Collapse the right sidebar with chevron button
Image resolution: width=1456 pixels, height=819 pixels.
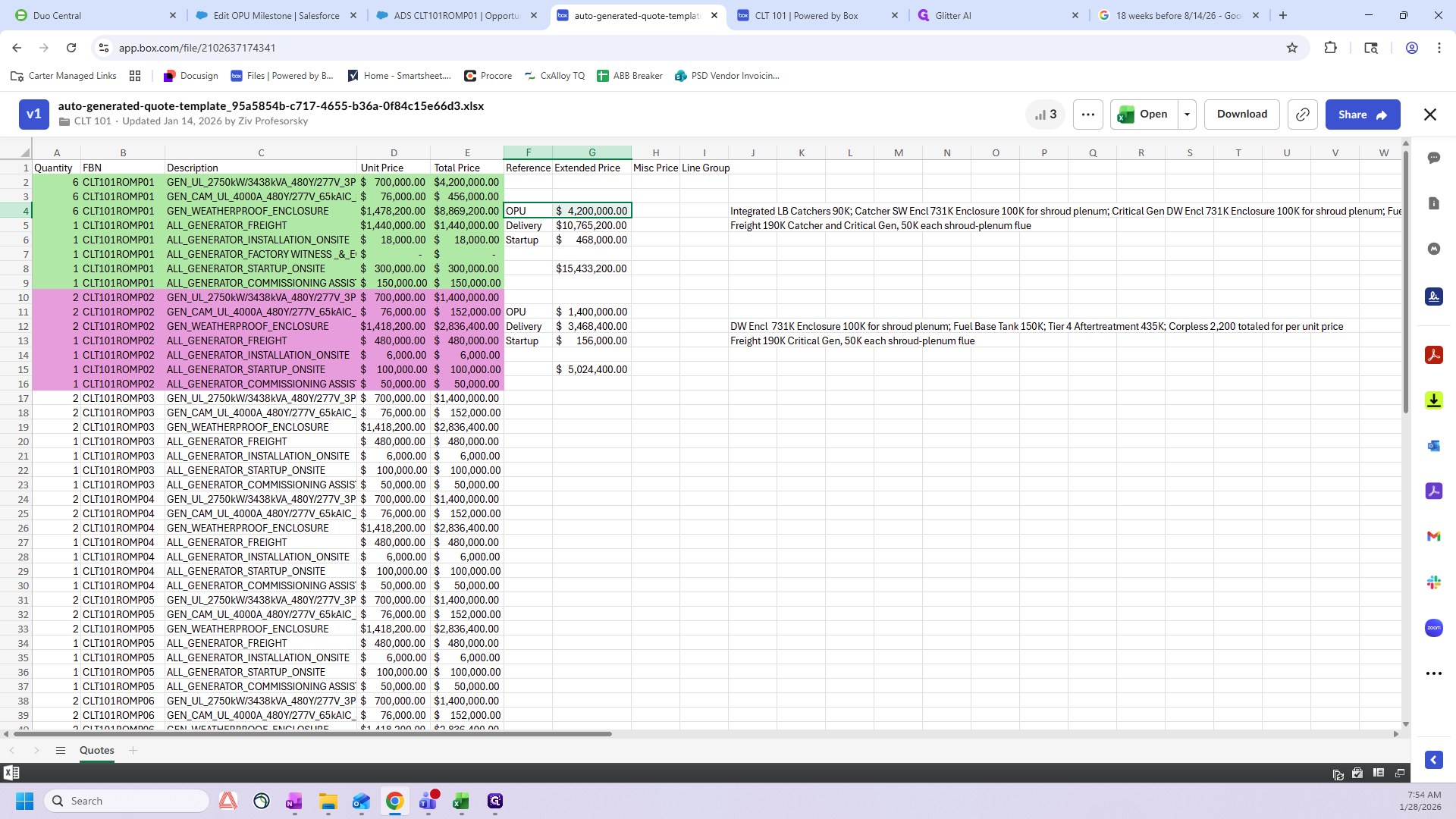[1433, 760]
